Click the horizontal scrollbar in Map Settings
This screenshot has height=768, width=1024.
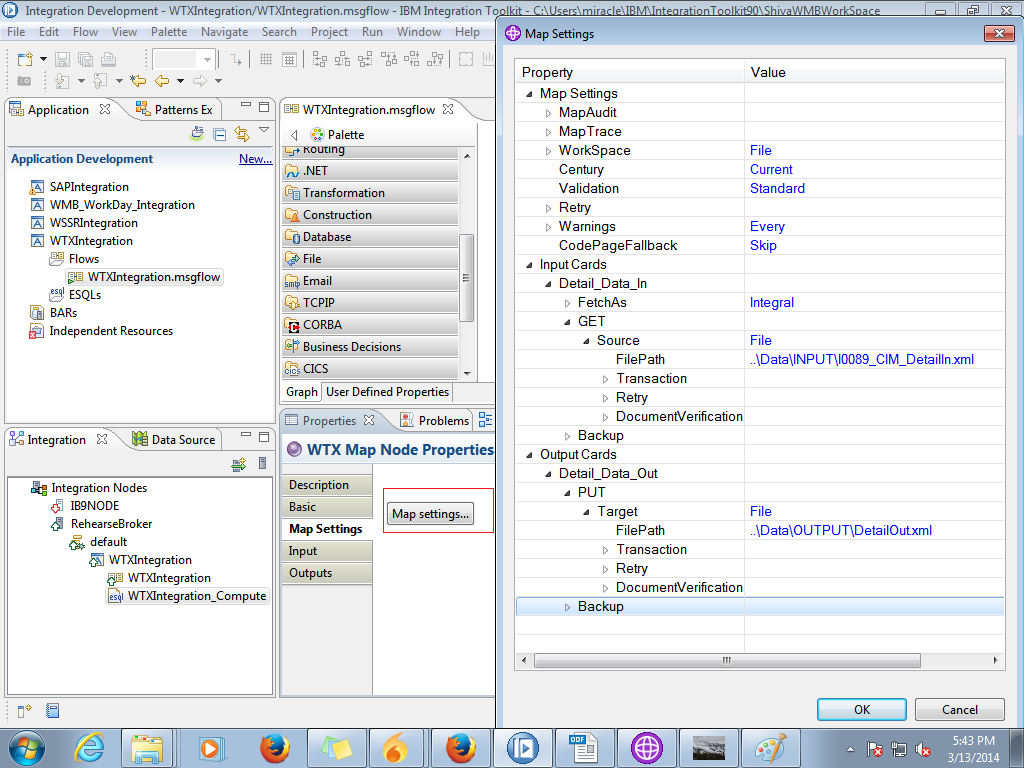pyautogui.click(x=727, y=661)
